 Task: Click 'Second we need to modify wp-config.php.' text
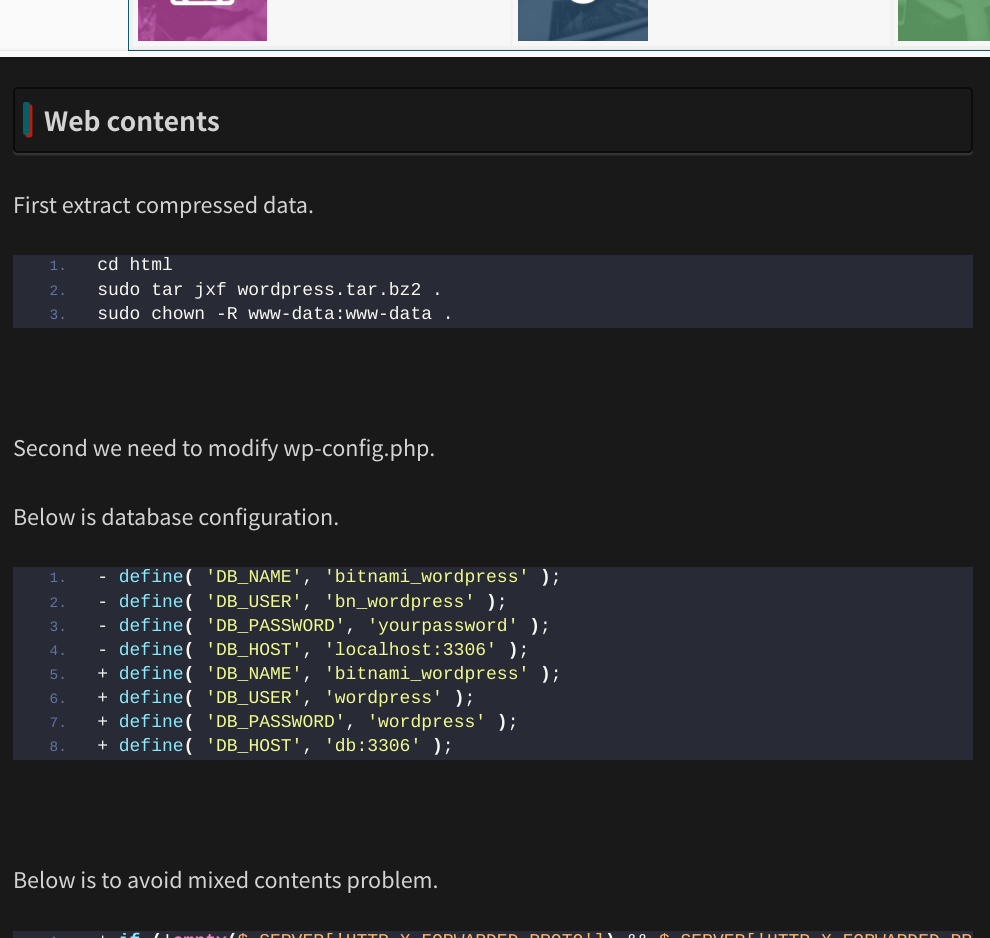tap(224, 449)
